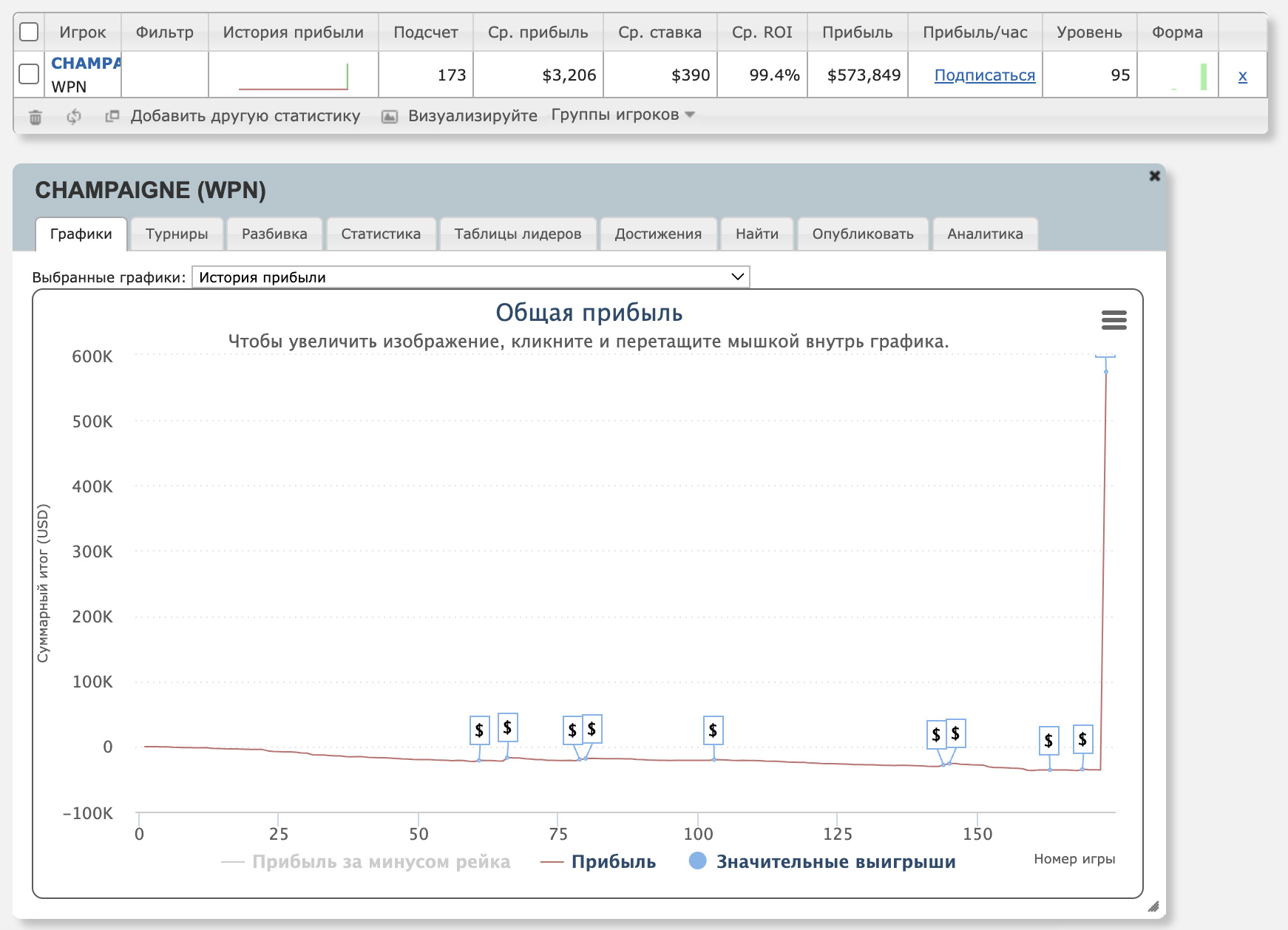Check the CHAMPAIGNE player row checkbox

(29, 74)
